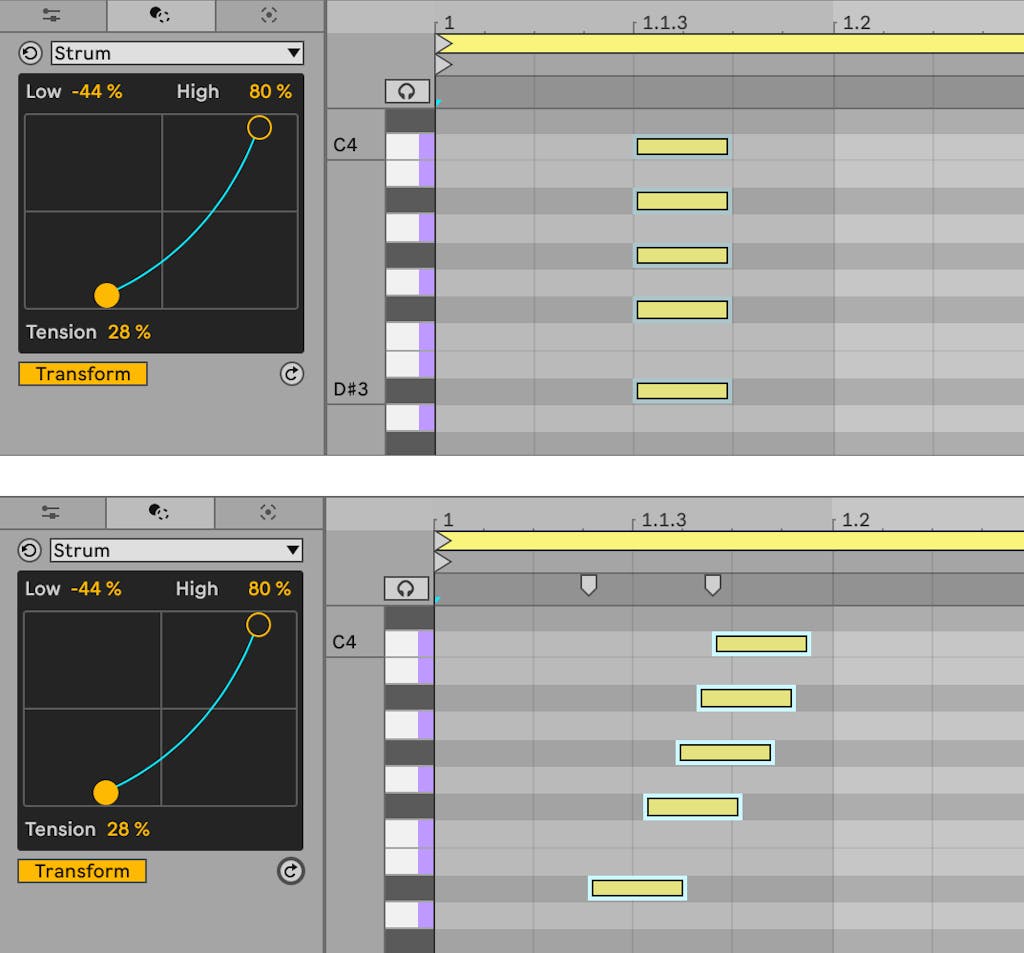This screenshot has height=953, width=1024.
Task: Switch to the Transform tab in the lower panel
Action: [160, 512]
